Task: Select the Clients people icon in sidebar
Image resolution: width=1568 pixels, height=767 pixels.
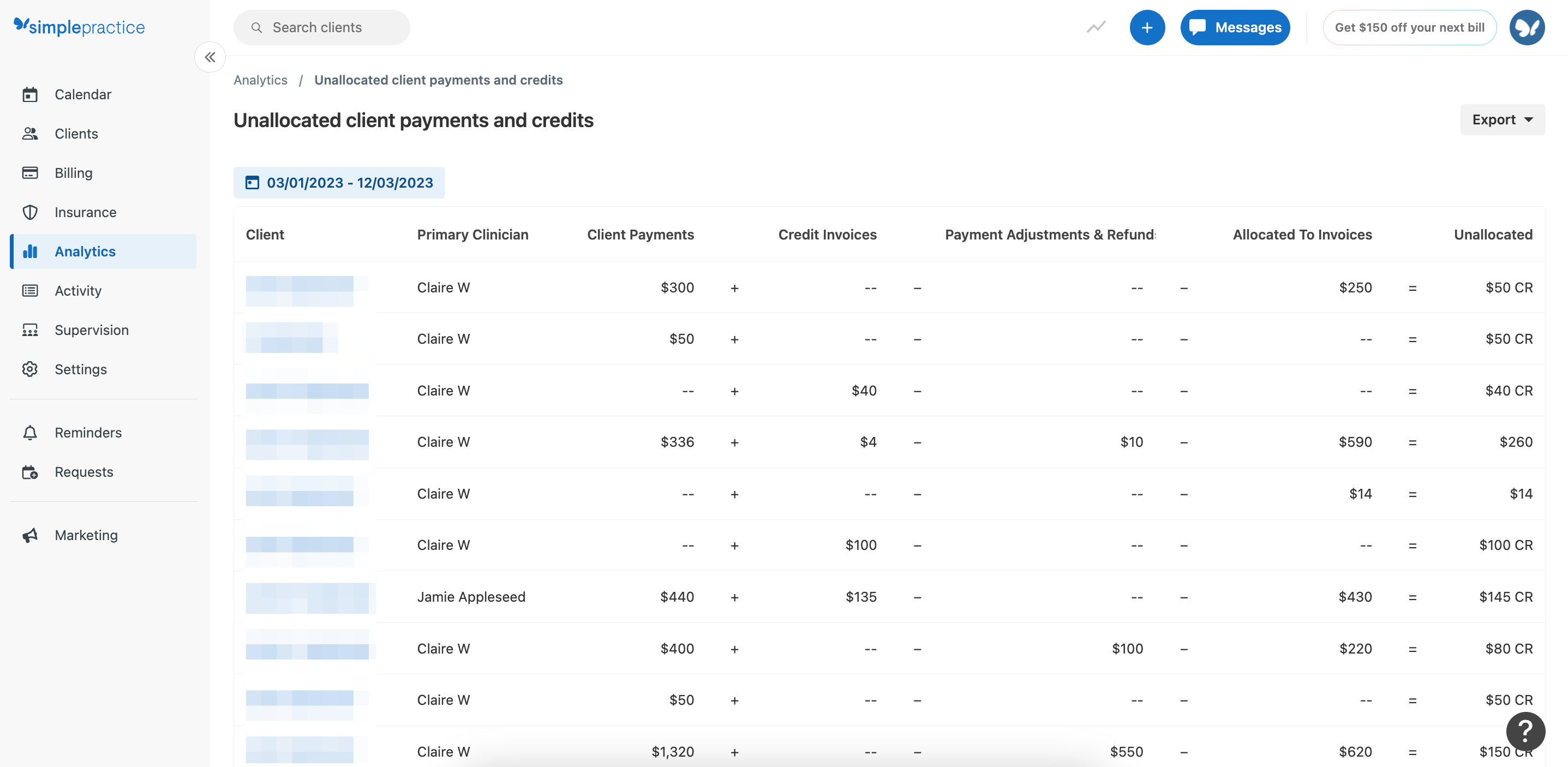Action: [x=31, y=133]
